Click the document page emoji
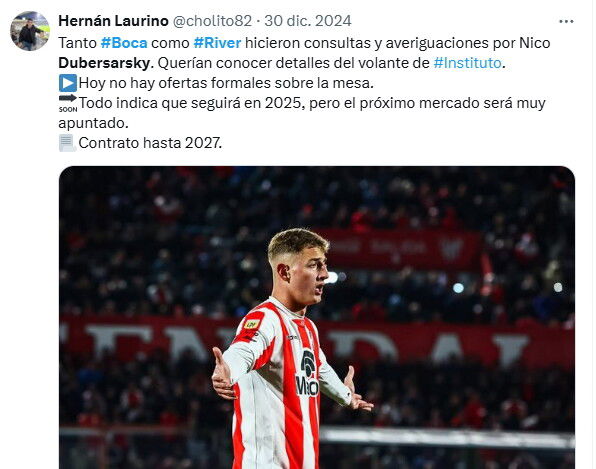The height and width of the screenshot is (469, 596). (x=67, y=143)
